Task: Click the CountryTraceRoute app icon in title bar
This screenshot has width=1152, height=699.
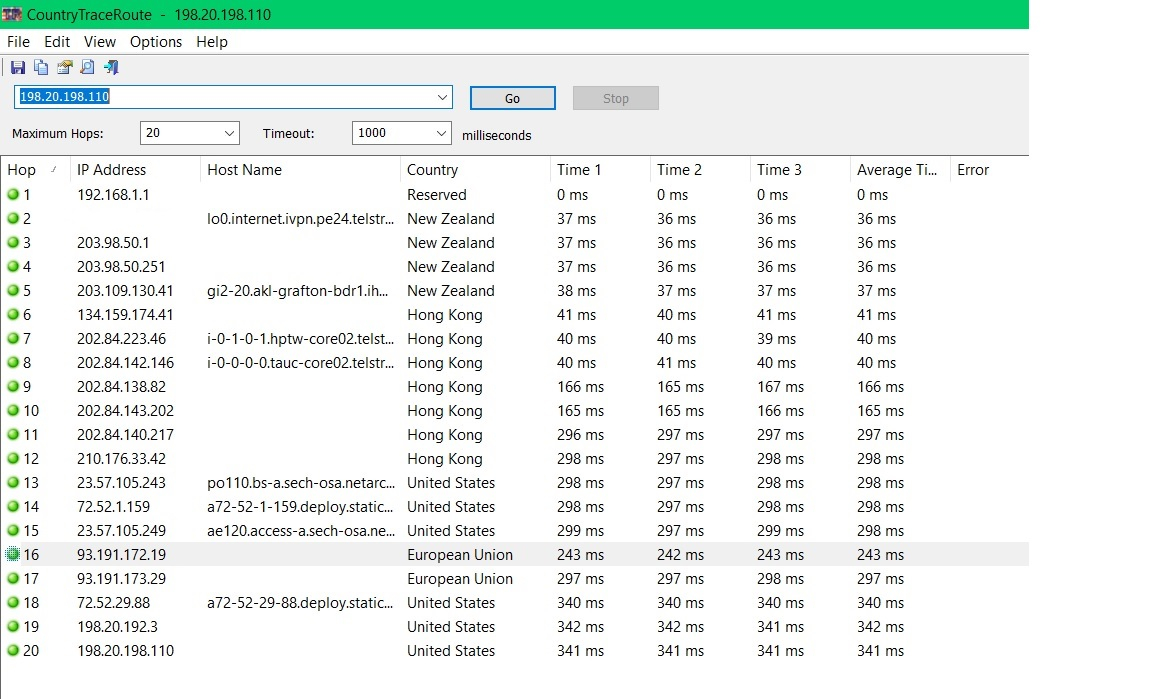Action: point(12,14)
